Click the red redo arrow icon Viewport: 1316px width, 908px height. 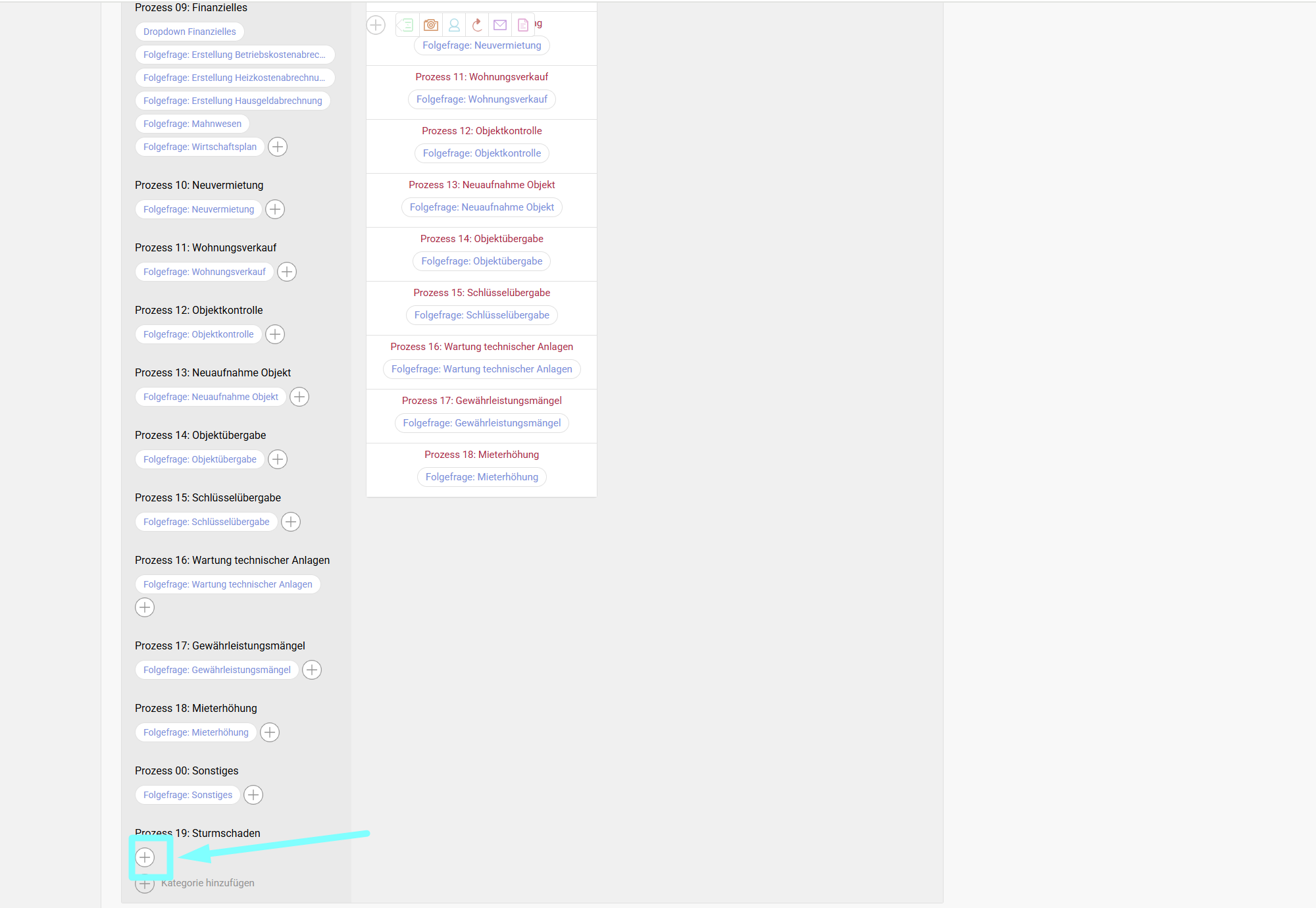point(477,25)
